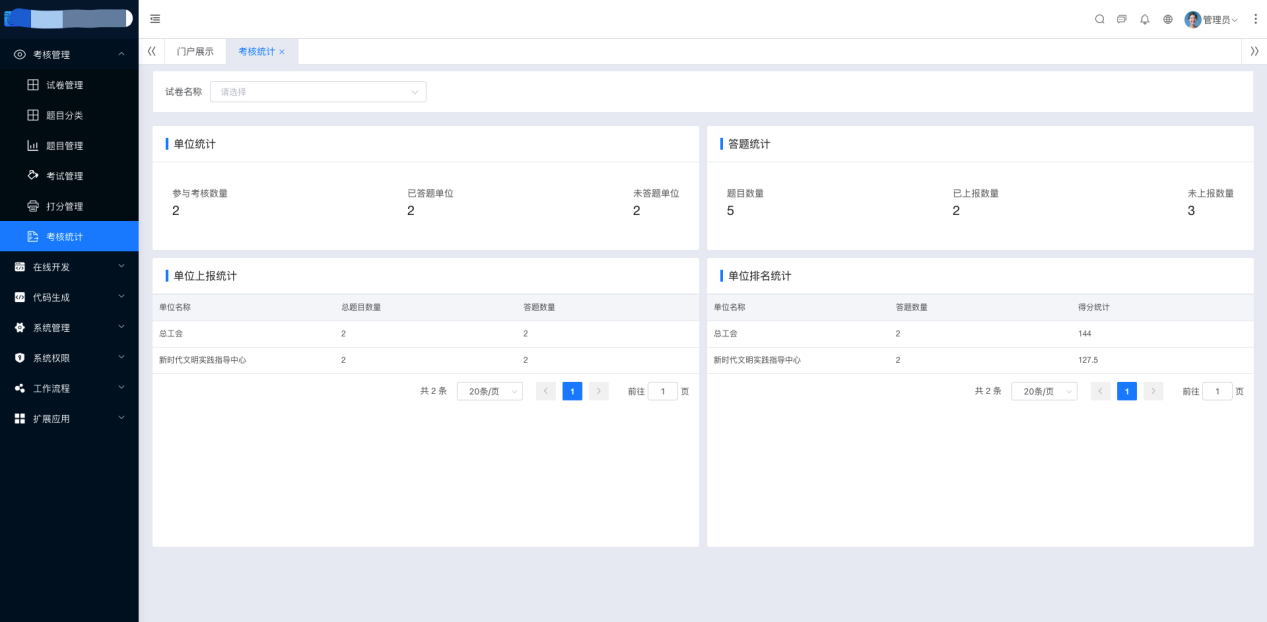This screenshot has width=1267, height=622.
Task: Click the printer icon beside 打分管理
Action: [33, 206]
